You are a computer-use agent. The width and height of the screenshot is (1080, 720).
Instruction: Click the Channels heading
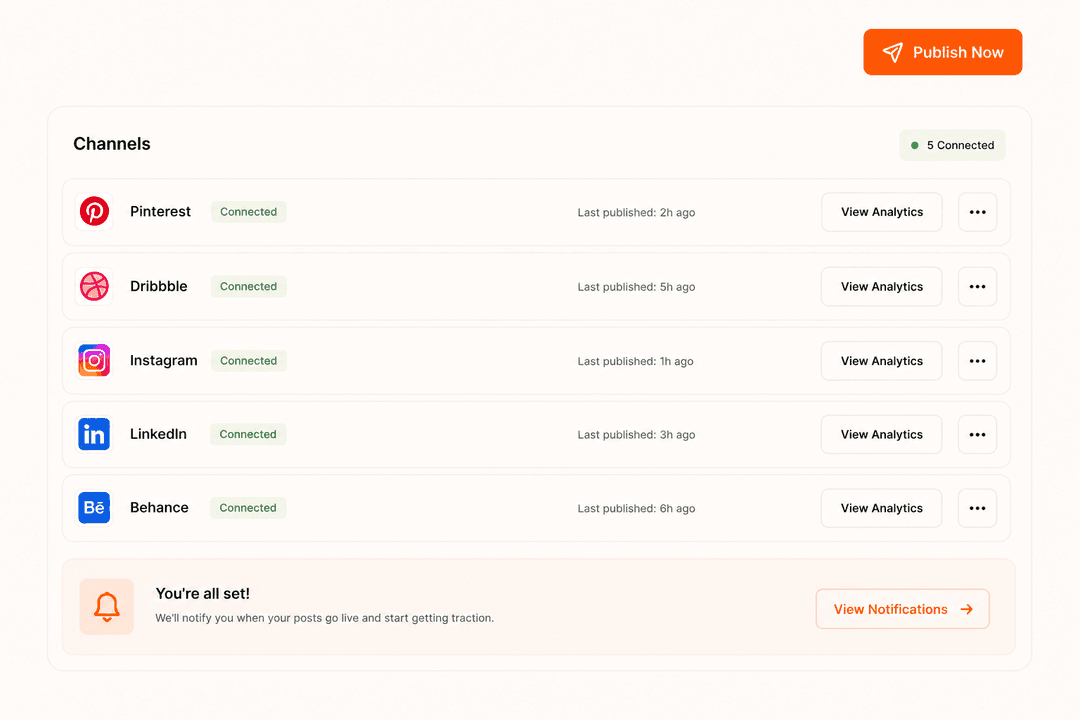pos(112,144)
